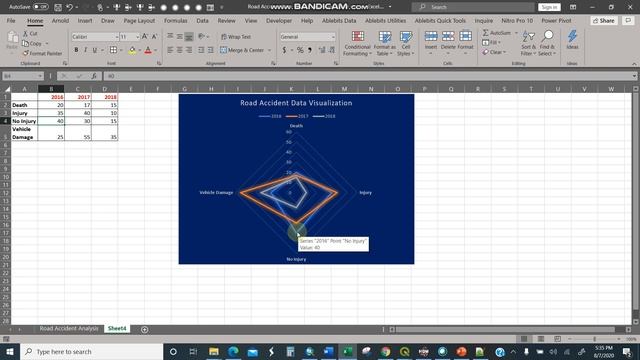Click the Clear eraser command
The height and width of the screenshot is (360, 640).
(494, 52)
